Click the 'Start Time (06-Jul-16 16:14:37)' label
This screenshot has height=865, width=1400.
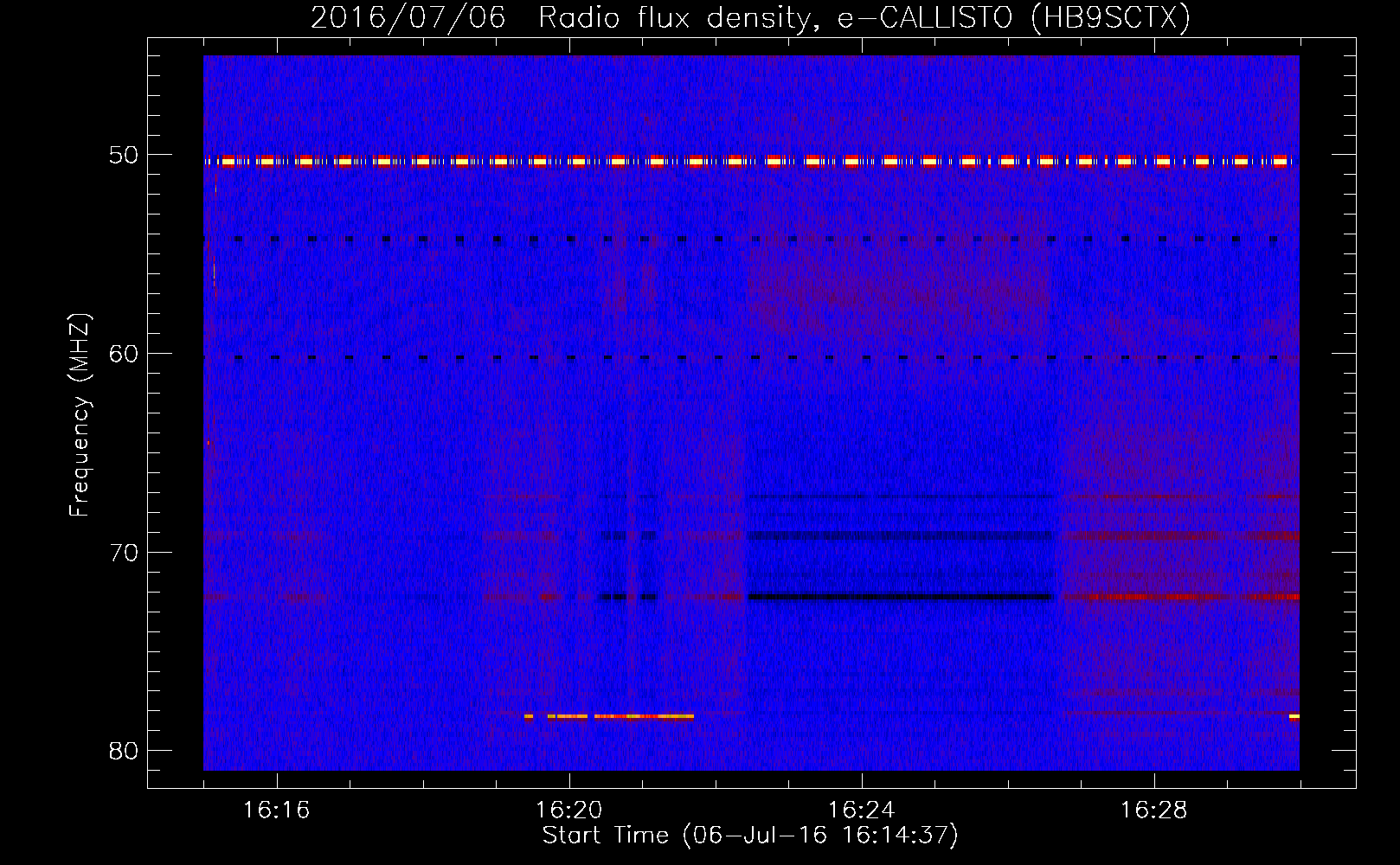[750, 836]
